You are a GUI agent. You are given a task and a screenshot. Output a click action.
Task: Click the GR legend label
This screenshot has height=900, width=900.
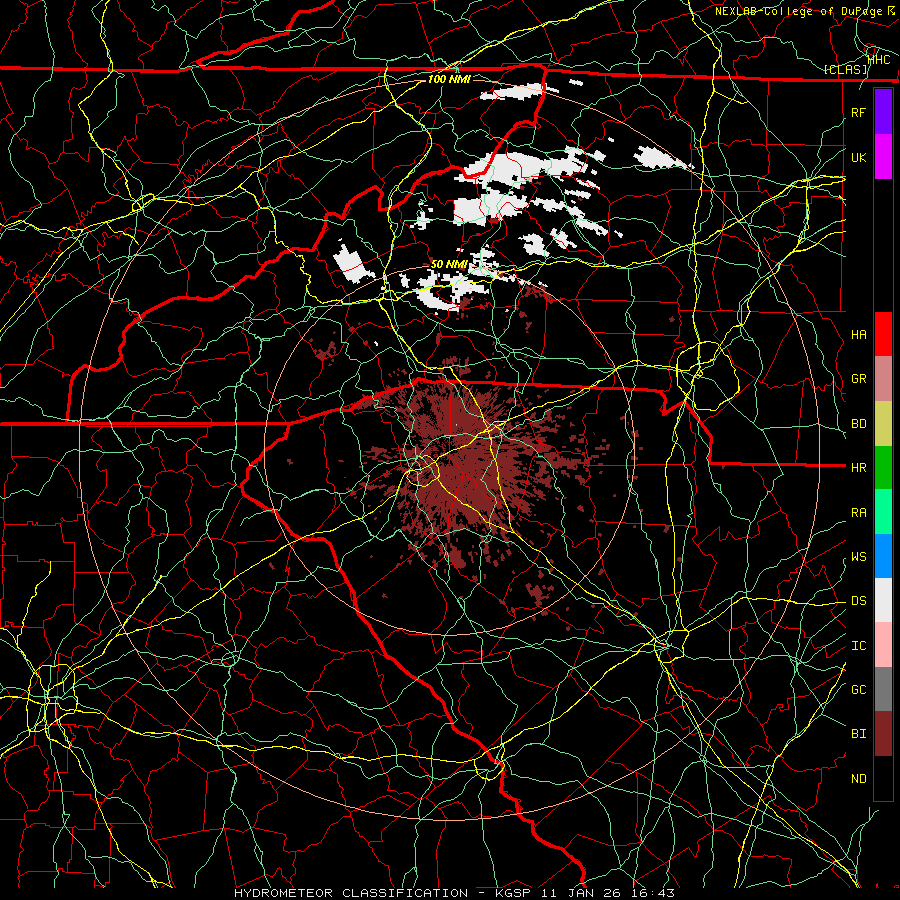coord(858,379)
